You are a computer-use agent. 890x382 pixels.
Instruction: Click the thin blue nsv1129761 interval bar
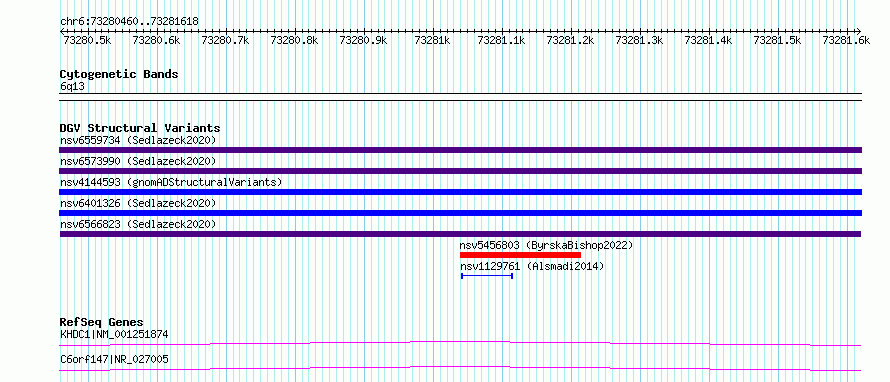(x=487, y=276)
